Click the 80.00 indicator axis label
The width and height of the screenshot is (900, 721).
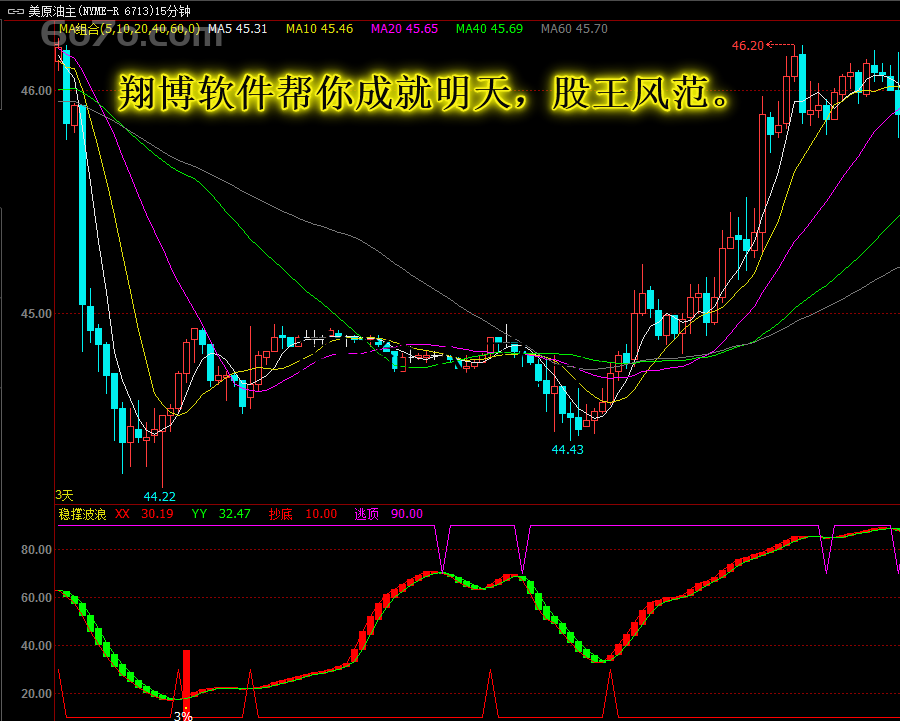pyautogui.click(x=36, y=550)
